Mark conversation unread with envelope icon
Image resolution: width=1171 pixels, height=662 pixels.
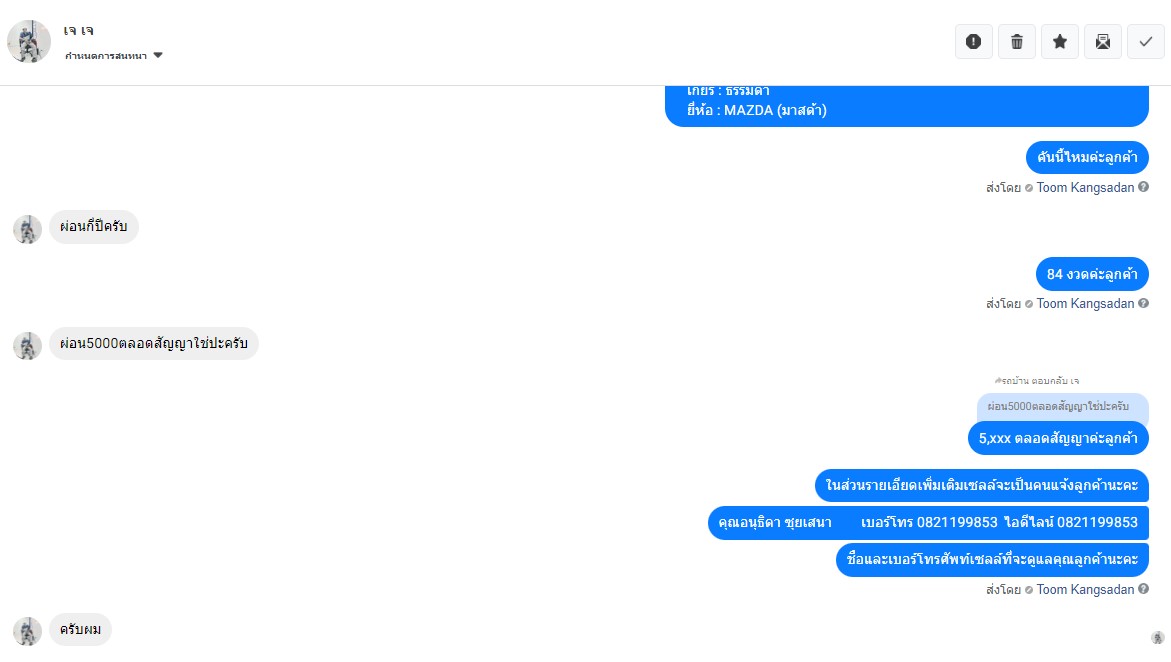[1103, 42]
